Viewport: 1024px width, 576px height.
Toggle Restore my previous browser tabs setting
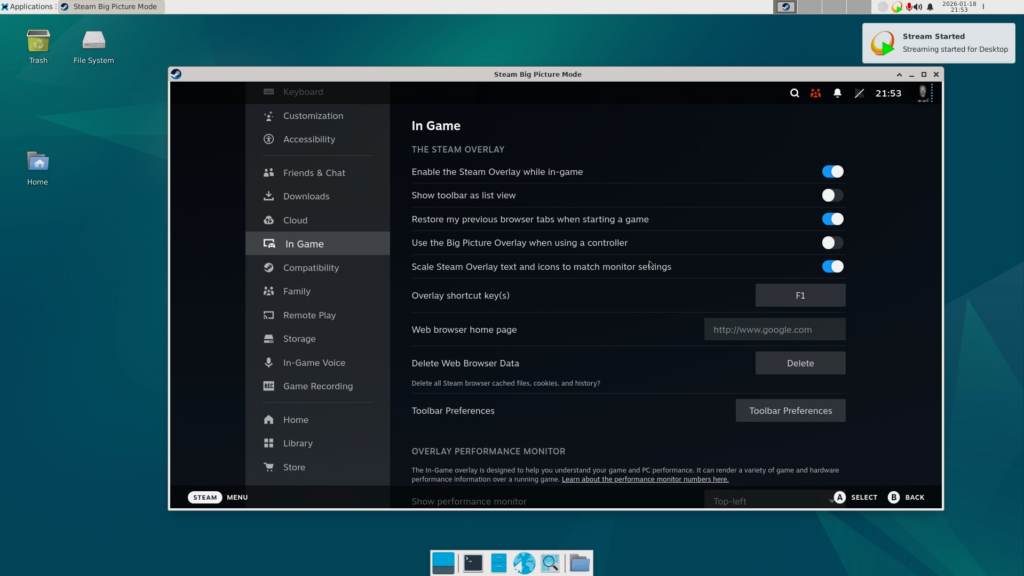[x=833, y=219]
